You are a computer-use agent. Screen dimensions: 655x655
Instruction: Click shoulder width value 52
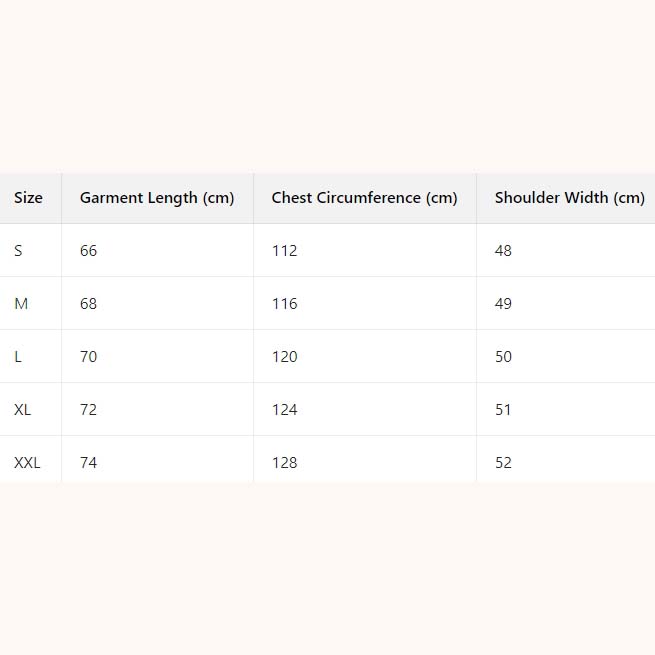[503, 463]
